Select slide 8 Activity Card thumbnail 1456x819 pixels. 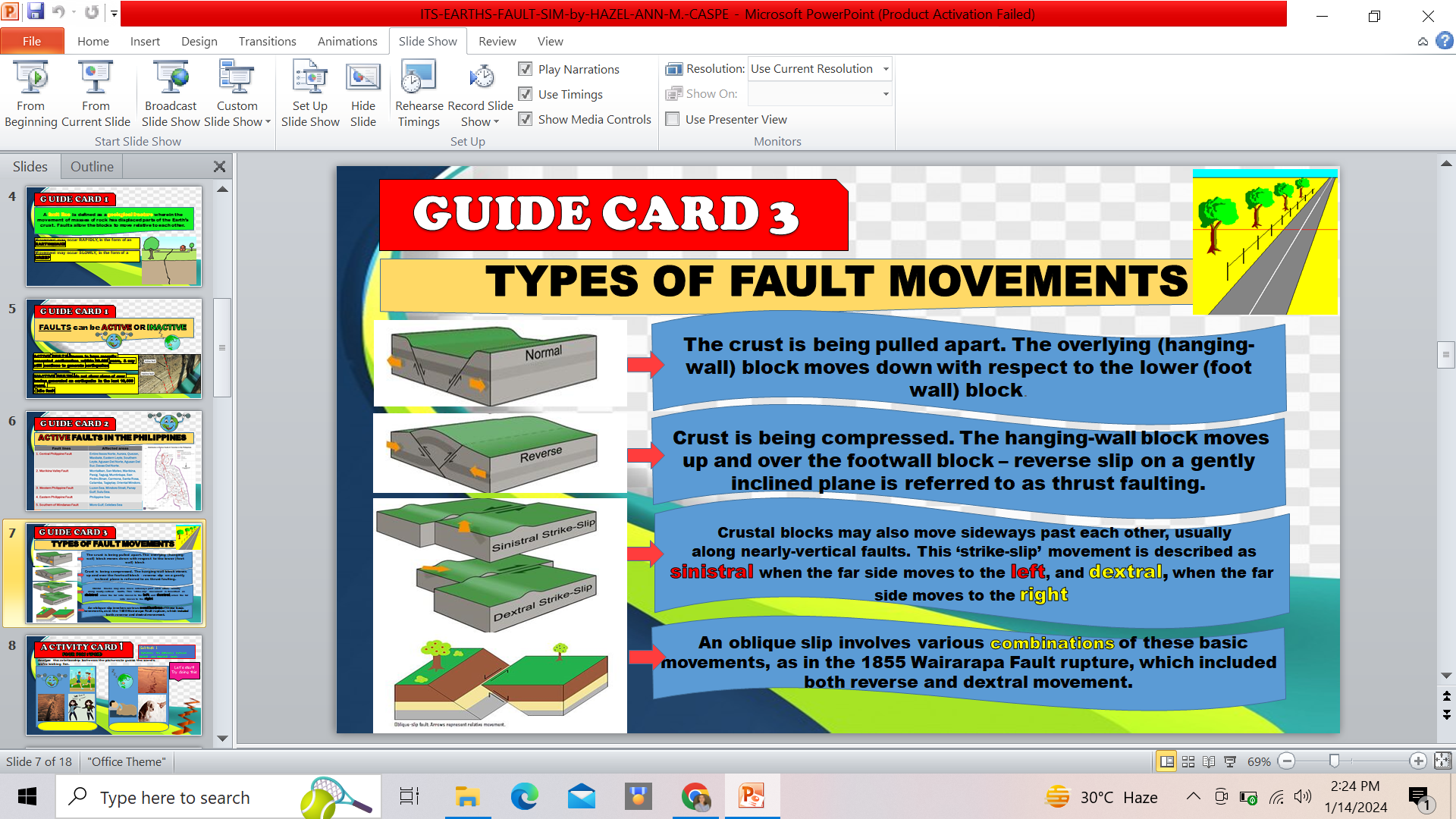tap(115, 686)
